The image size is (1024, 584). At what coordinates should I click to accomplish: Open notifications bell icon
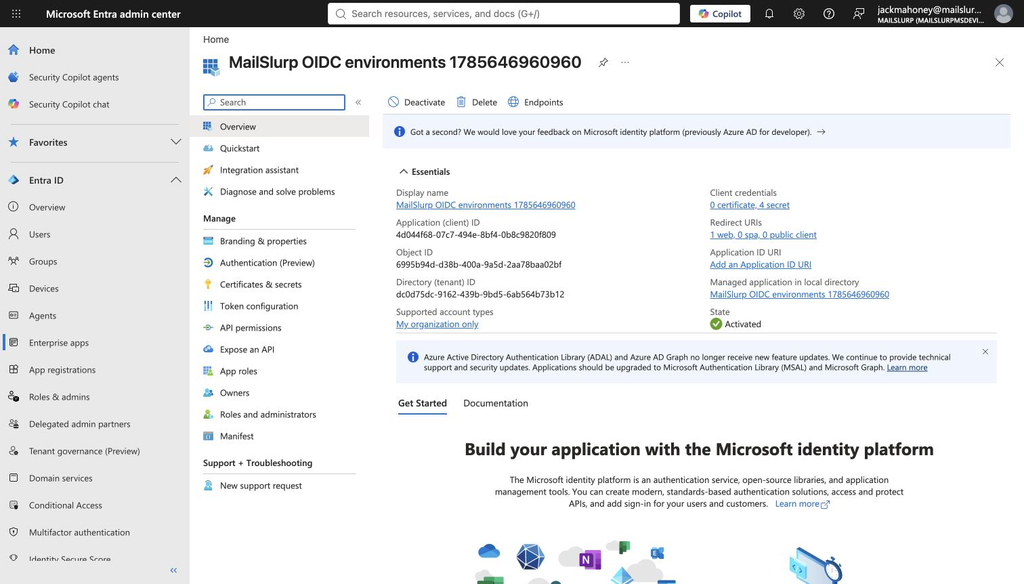point(769,14)
